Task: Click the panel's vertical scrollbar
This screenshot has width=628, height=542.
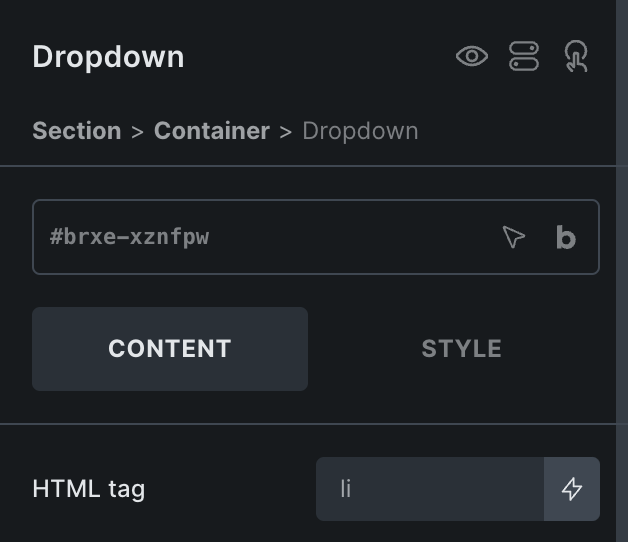Action: (622, 271)
